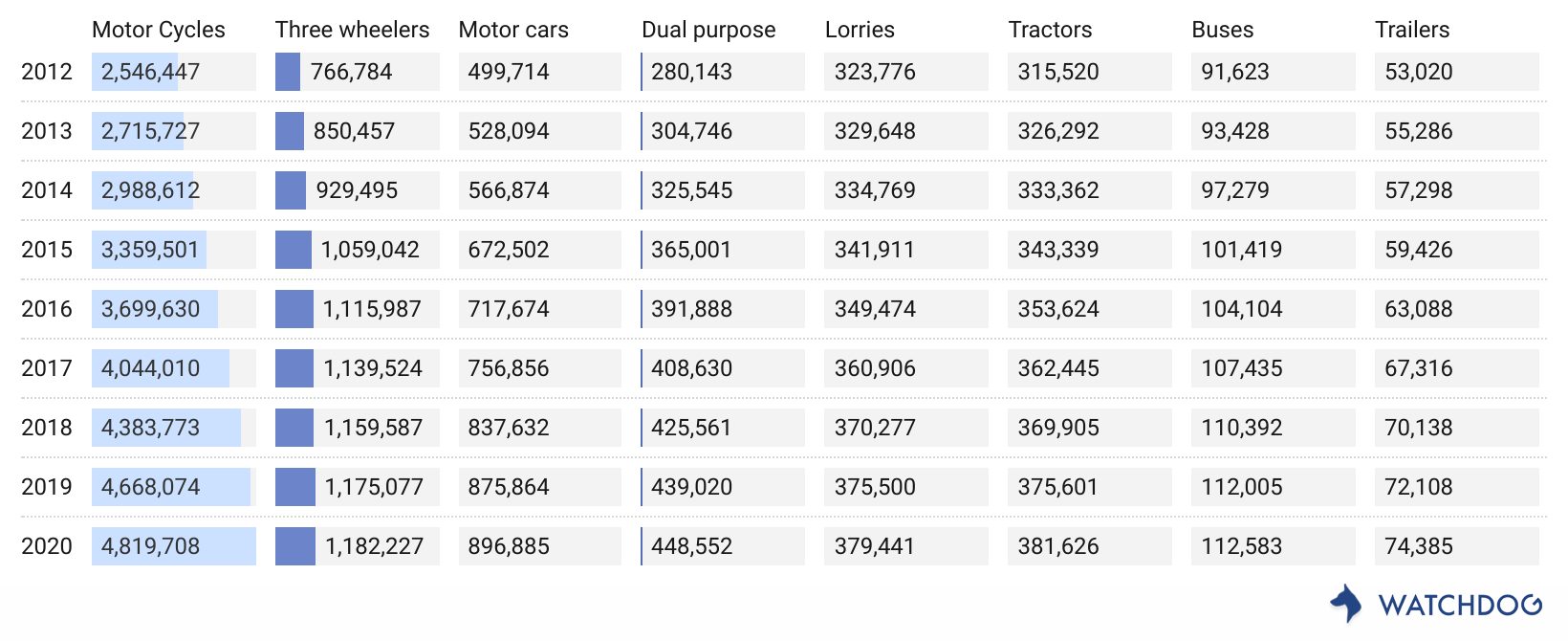
Task: Select the 2012 row label
Action: coord(47,72)
